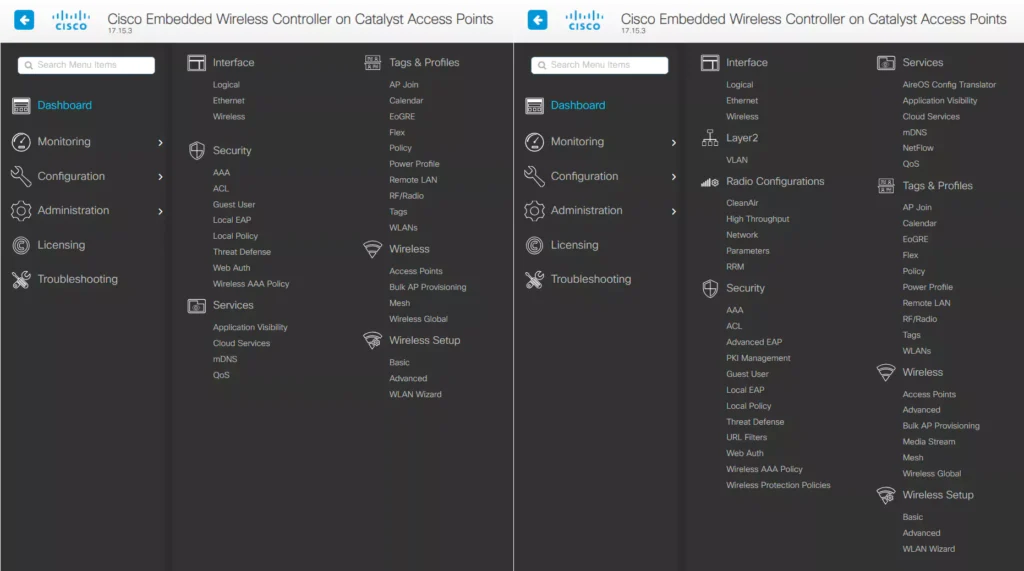
Task: Click the Troubleshooting tools icon in the right pane sidebar
Action: 534,280
